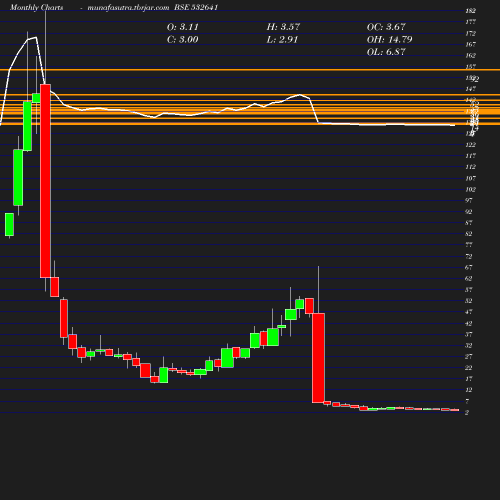This screenshot has height=500, width=500.
Task: Click the 22 price axis label
Action: point(469,368)
